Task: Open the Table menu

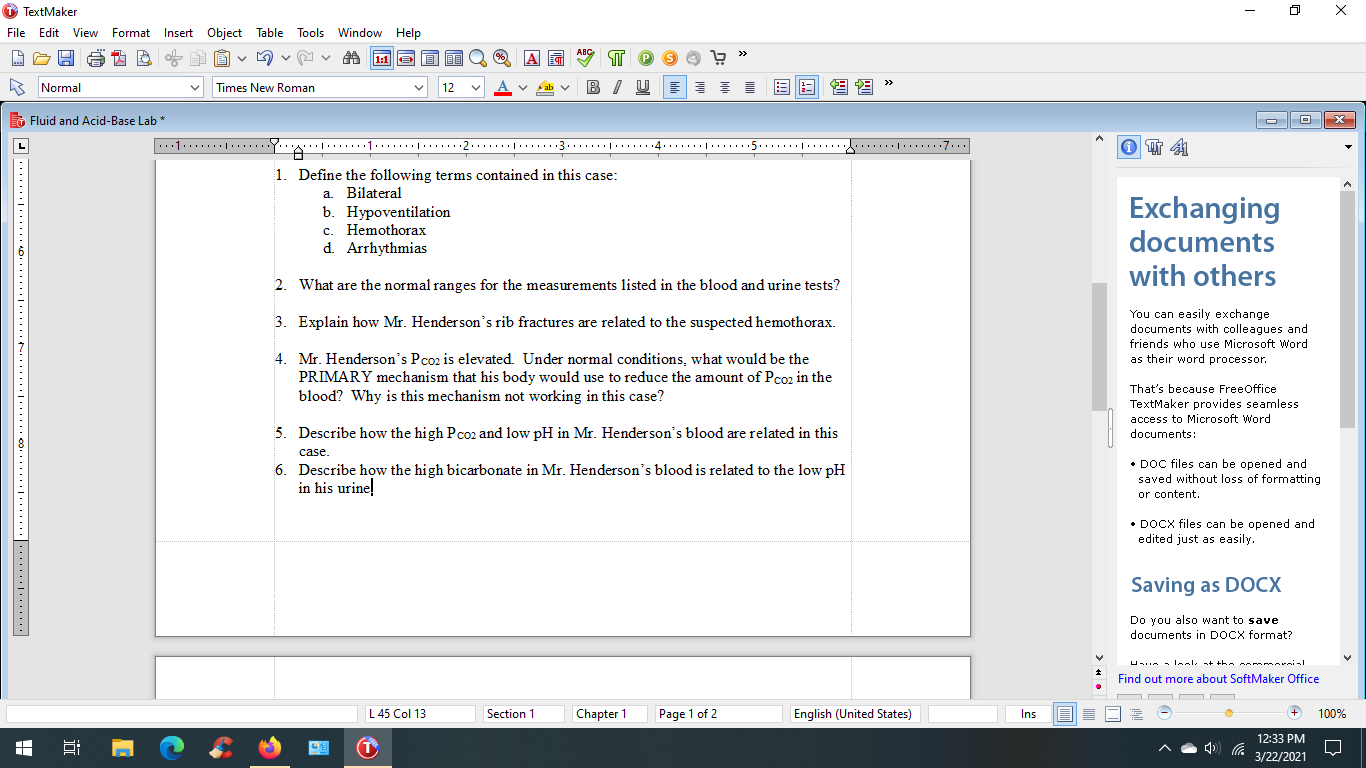Action: click(269, 32)
